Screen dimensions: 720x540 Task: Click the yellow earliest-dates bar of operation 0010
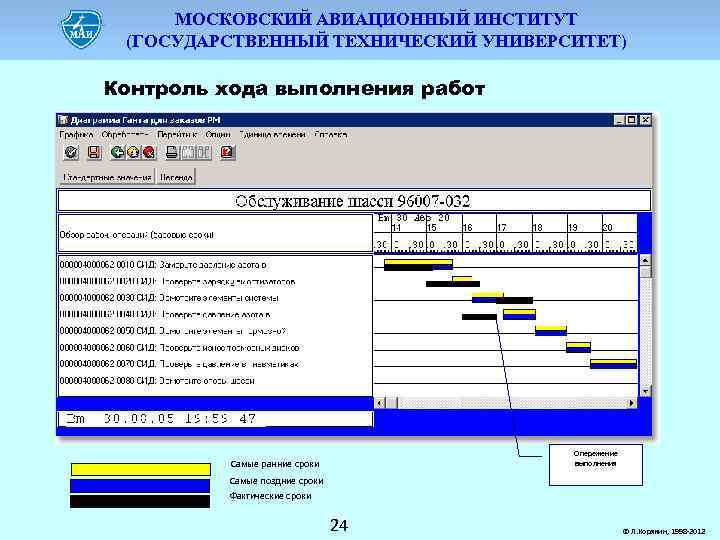(418, 262)
